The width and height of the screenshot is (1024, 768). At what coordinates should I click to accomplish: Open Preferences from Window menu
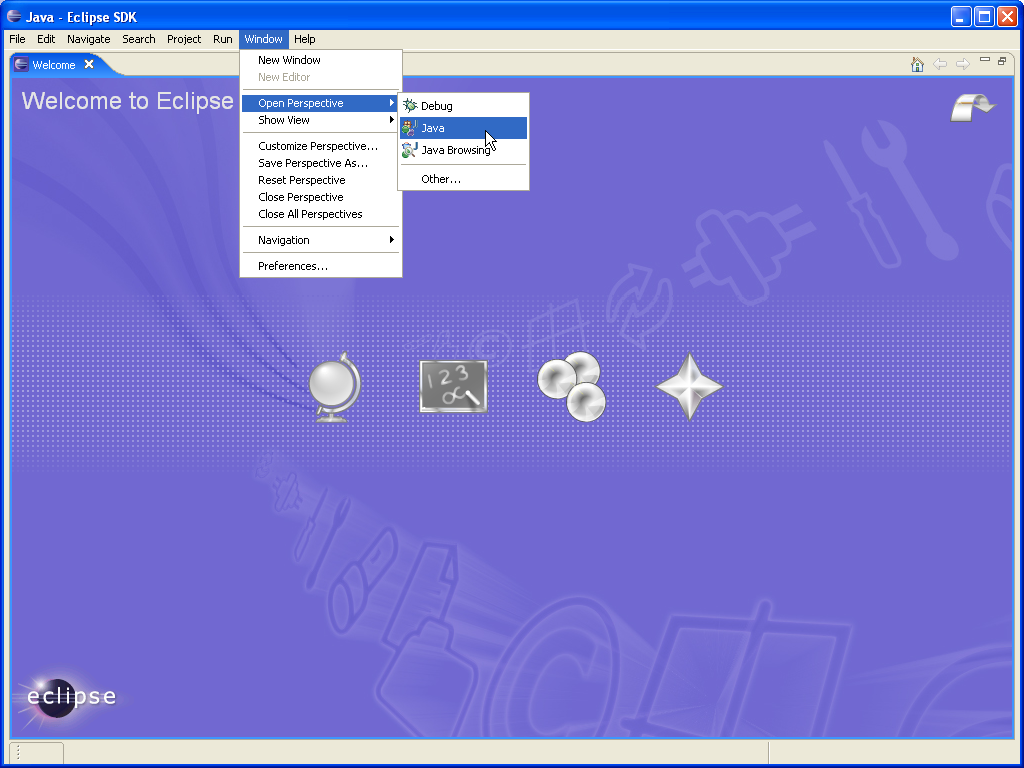[x=293, y=266]
